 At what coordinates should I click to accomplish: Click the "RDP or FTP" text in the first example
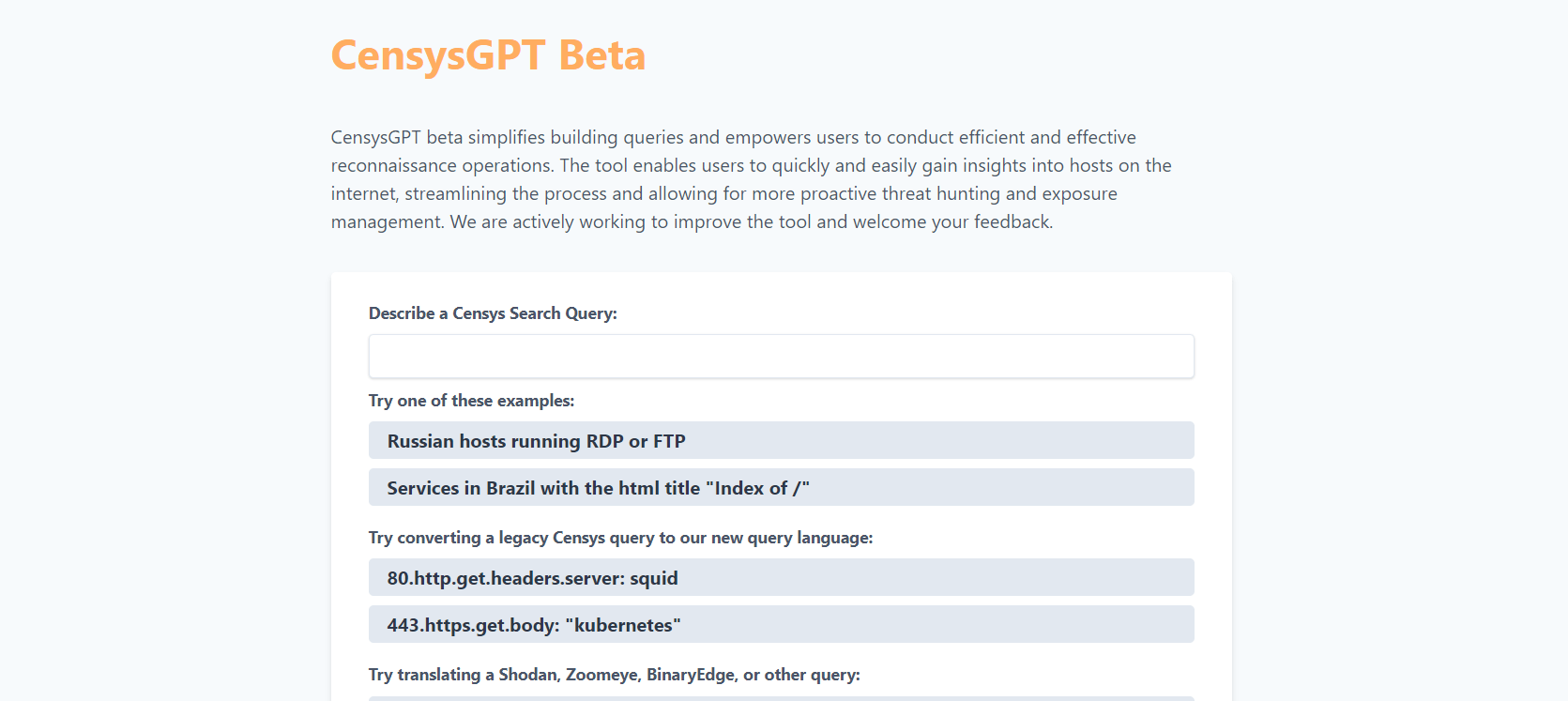tap(635, 441)
